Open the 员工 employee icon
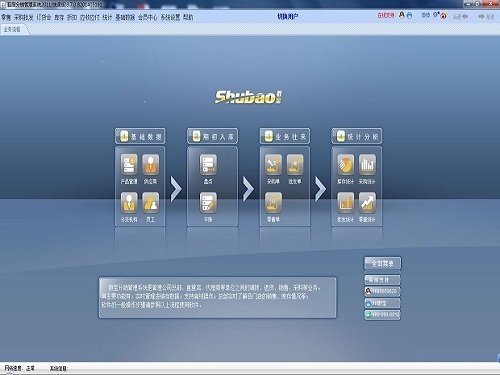The image size is (500, 375). click(150, 203)
